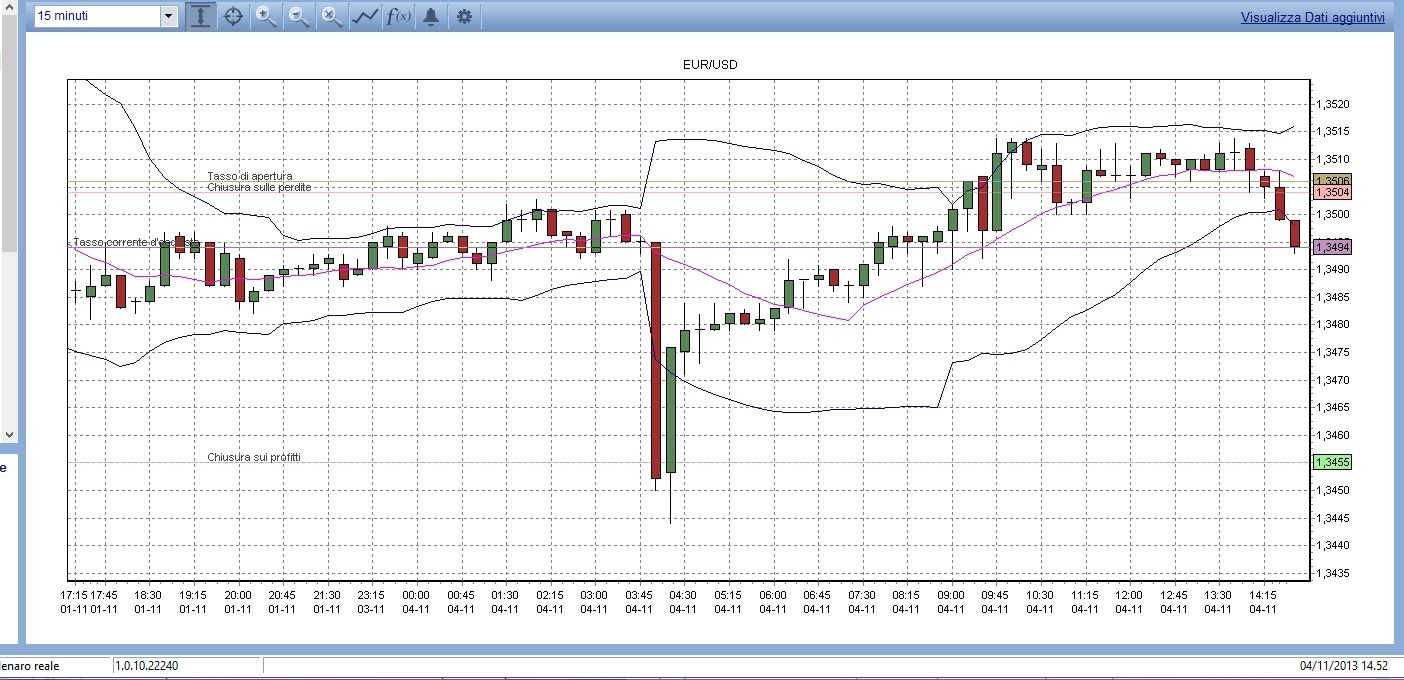Reset zoom with the magnifier X icon
The height and width of the screenshot is (680, 1404).
331,16
